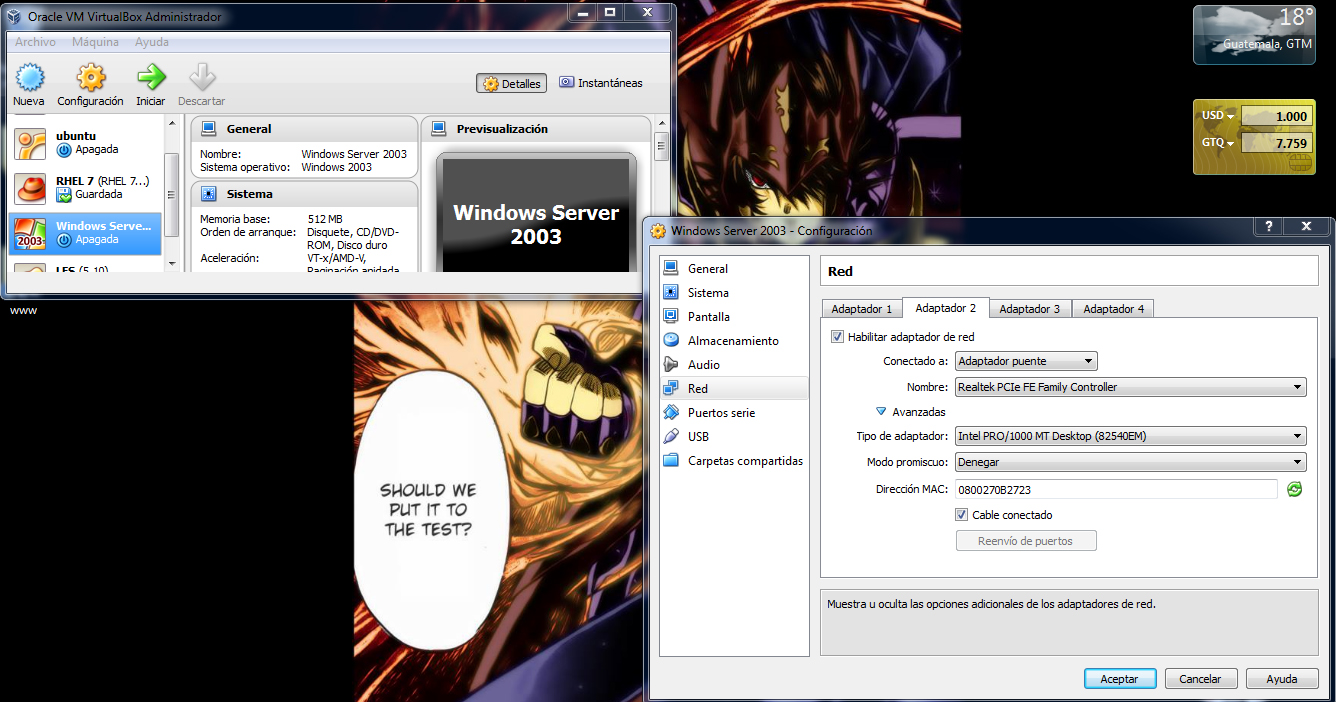Open the Carpetas compartidas settings category

[734, 461]
